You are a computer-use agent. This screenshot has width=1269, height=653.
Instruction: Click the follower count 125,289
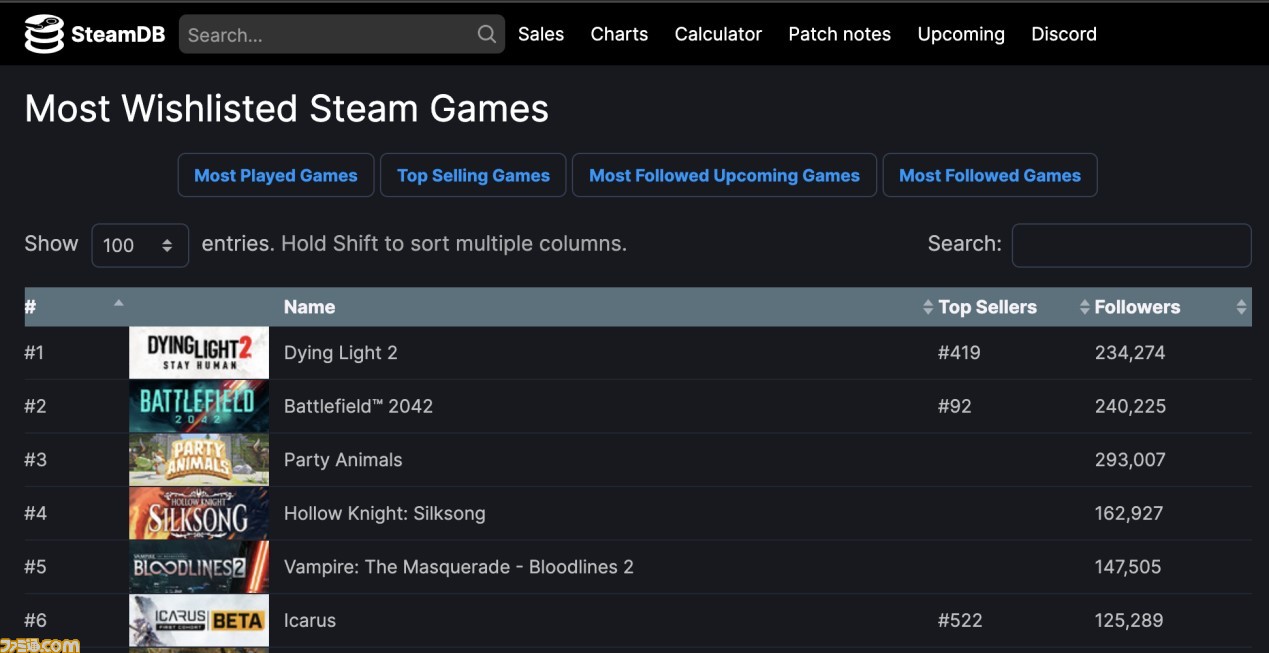pyautogui.click(x=1129, y=620)
